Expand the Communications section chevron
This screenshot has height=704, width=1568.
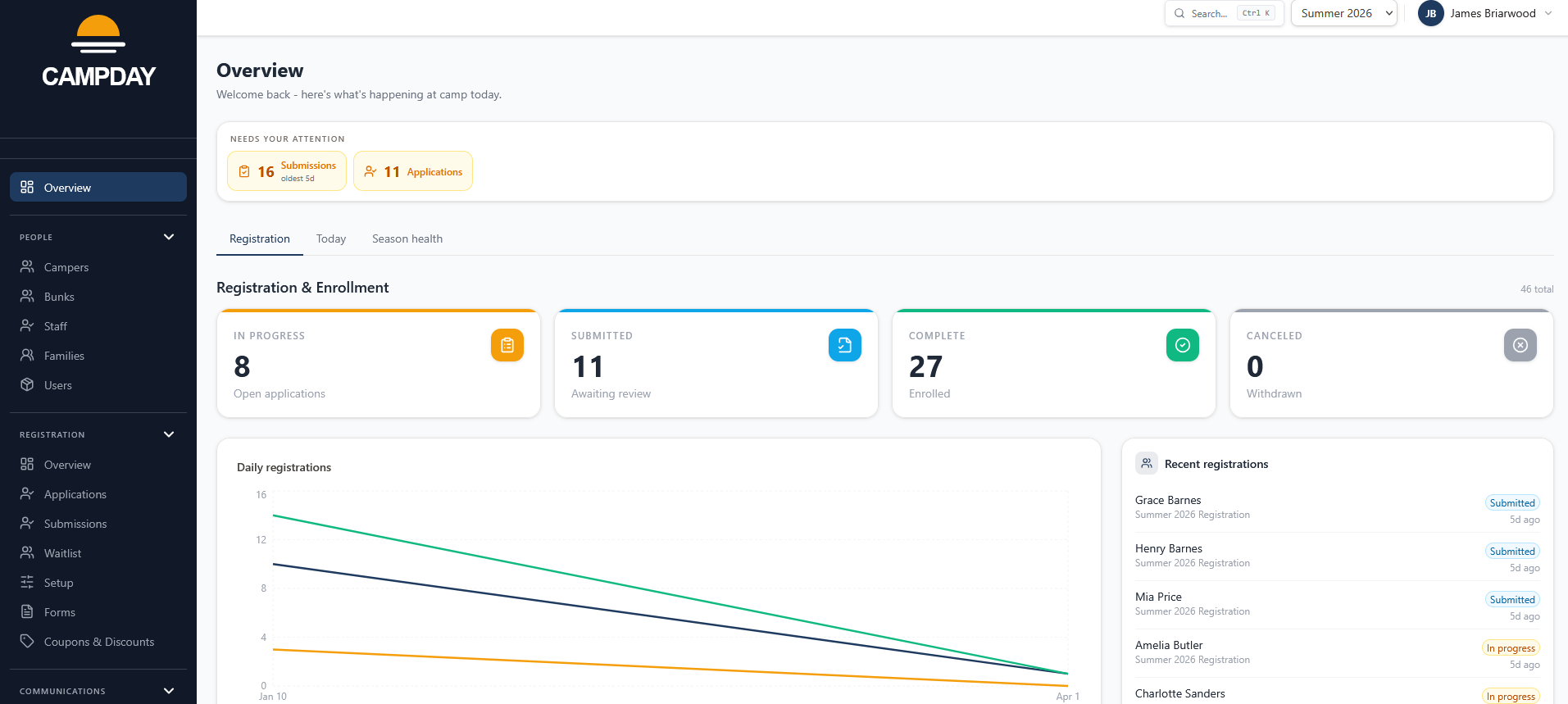tap(169, 691)
